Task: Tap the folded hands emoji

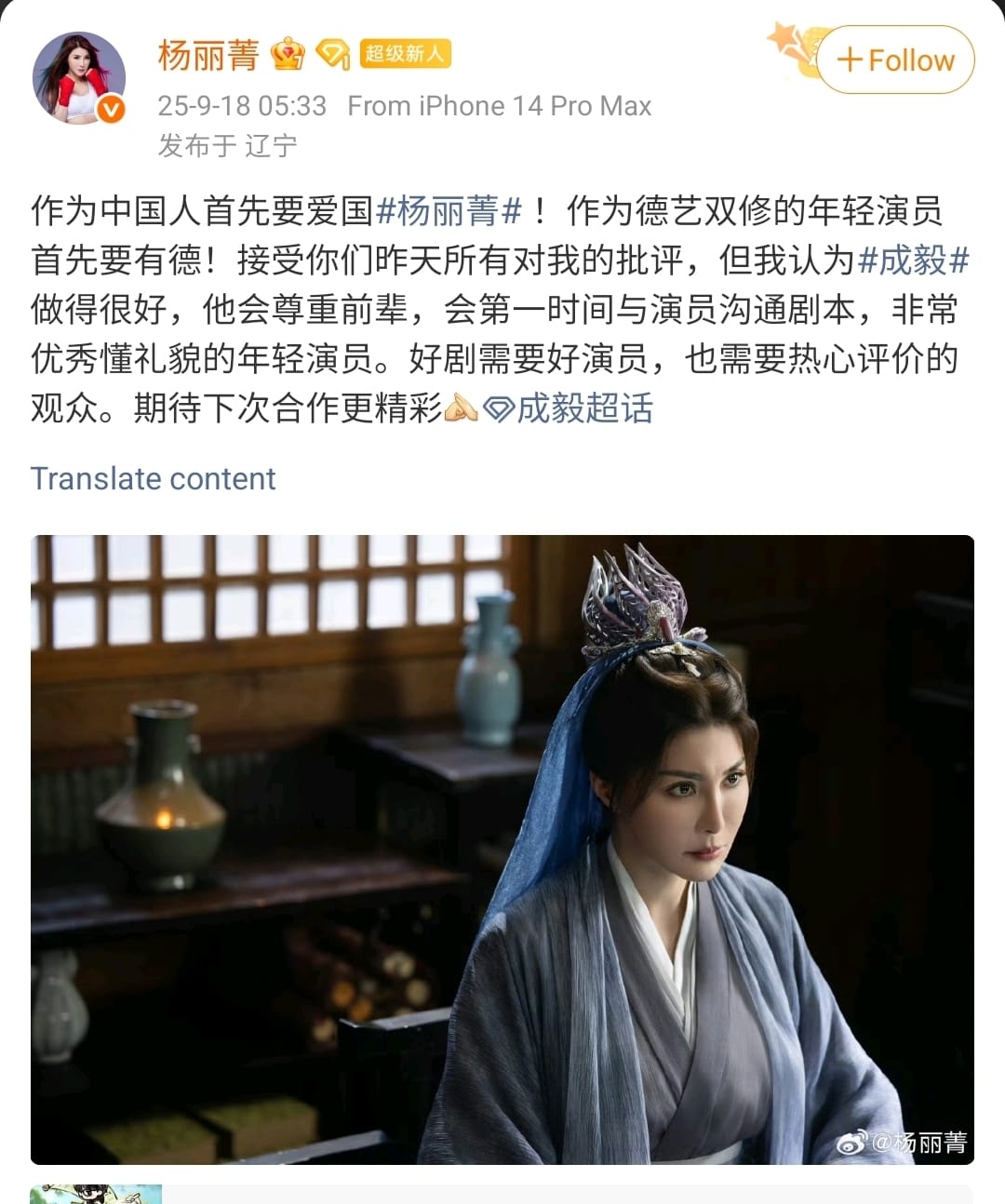Action: tap(461, 408)
